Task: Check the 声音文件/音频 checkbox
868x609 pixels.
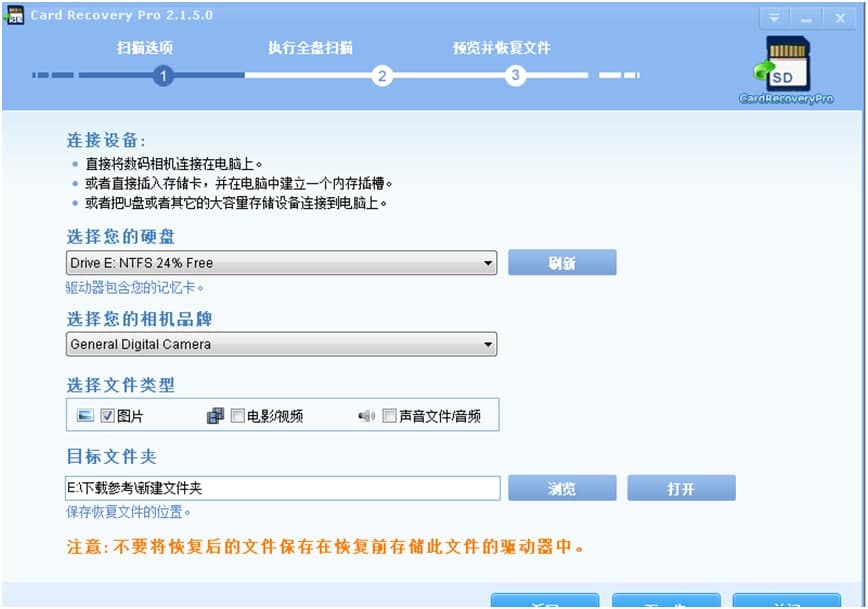Action: point(389,414)
